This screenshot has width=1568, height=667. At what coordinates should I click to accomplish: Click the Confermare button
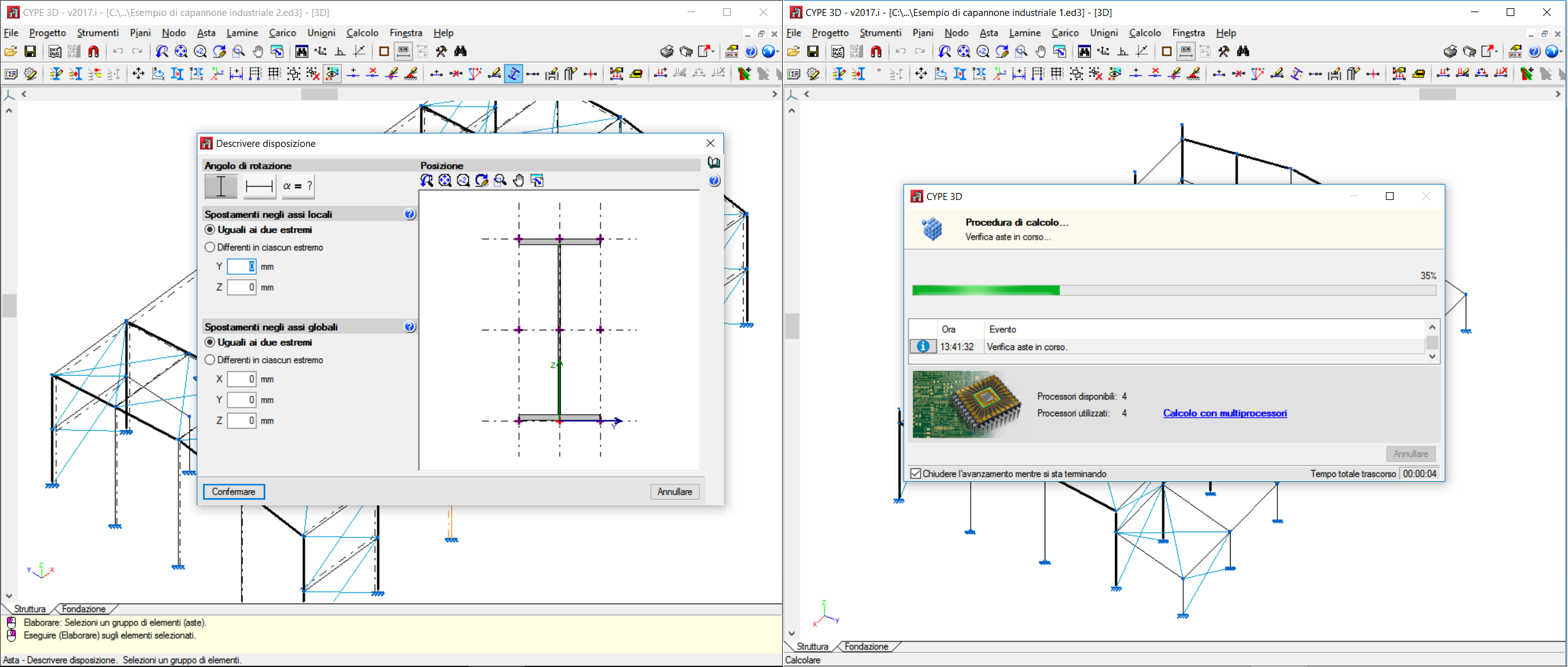tap(234, 491)
